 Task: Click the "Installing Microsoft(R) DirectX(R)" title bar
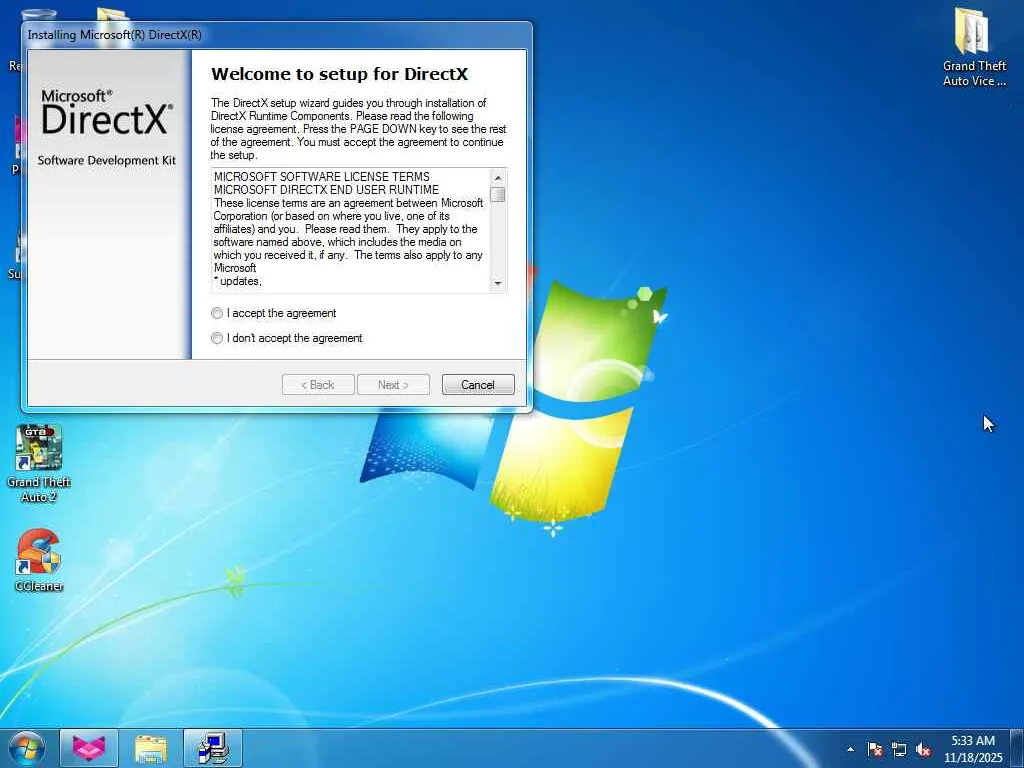277,35
